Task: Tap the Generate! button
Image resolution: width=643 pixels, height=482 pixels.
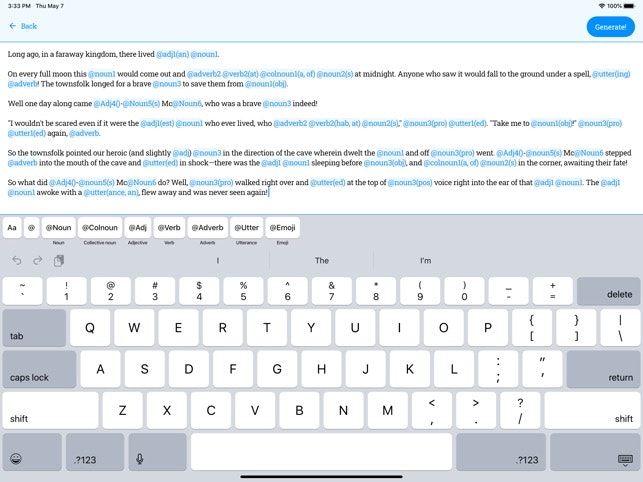Action: 610,27
